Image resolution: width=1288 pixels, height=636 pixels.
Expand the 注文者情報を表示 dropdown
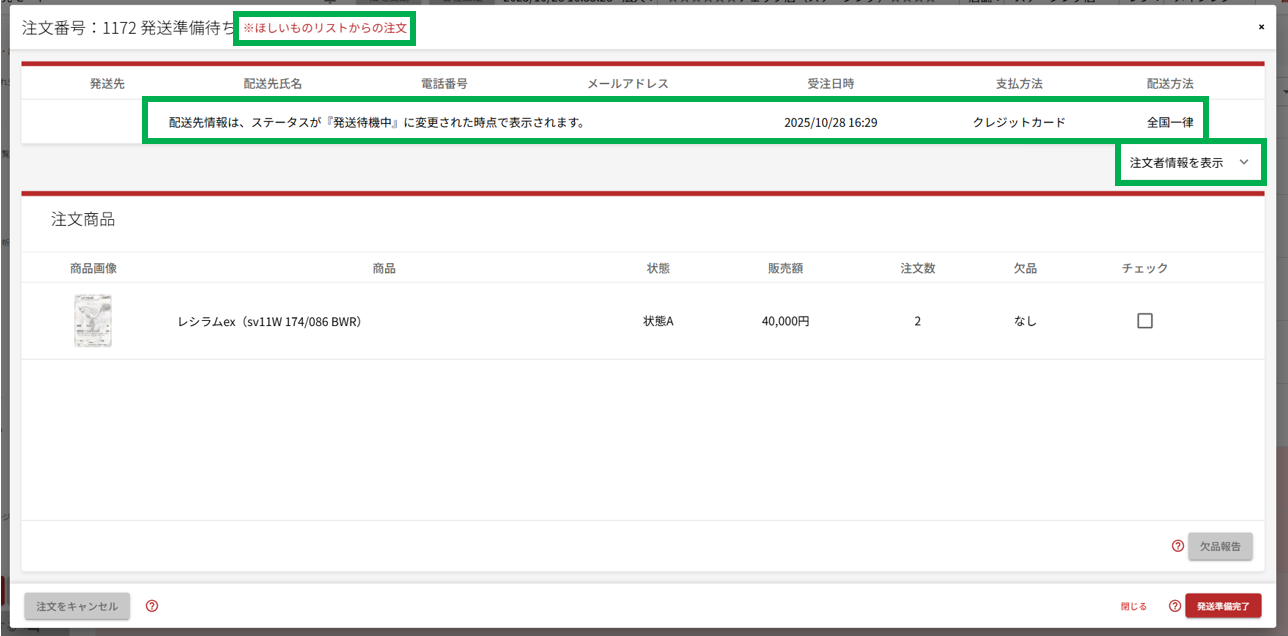1189,162
